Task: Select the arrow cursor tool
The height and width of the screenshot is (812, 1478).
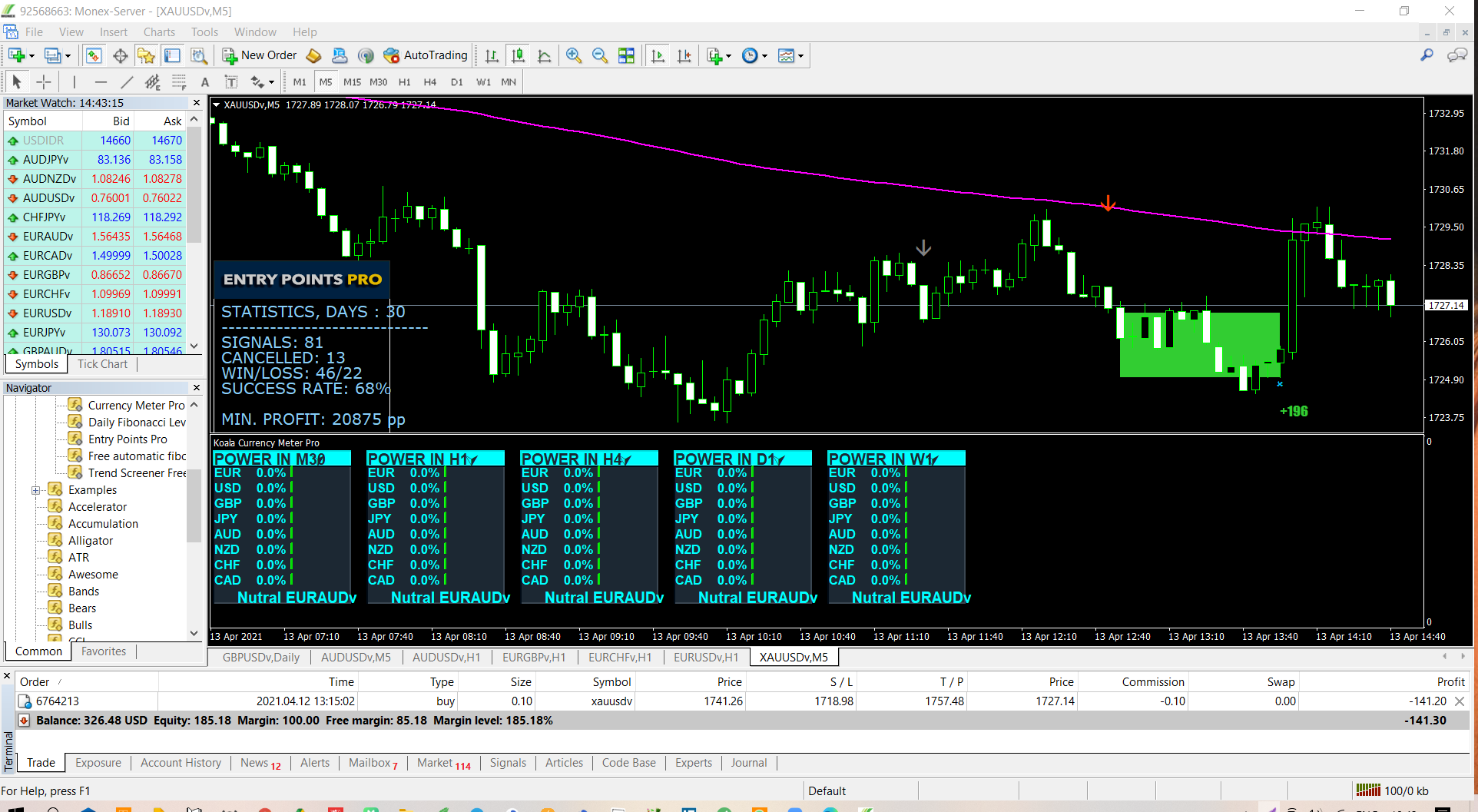Action: pos(17,81)
